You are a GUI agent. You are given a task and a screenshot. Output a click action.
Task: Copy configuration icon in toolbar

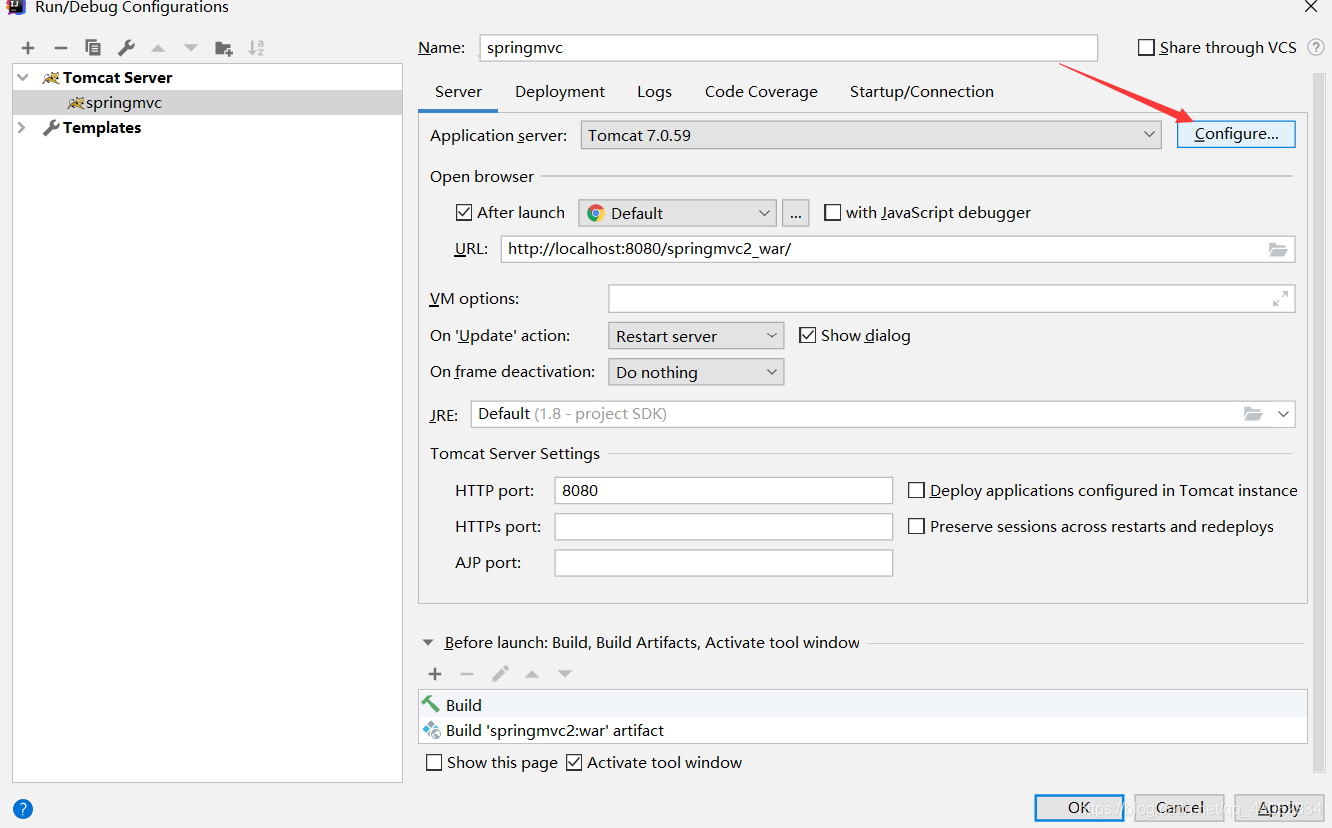coord(93,48)
